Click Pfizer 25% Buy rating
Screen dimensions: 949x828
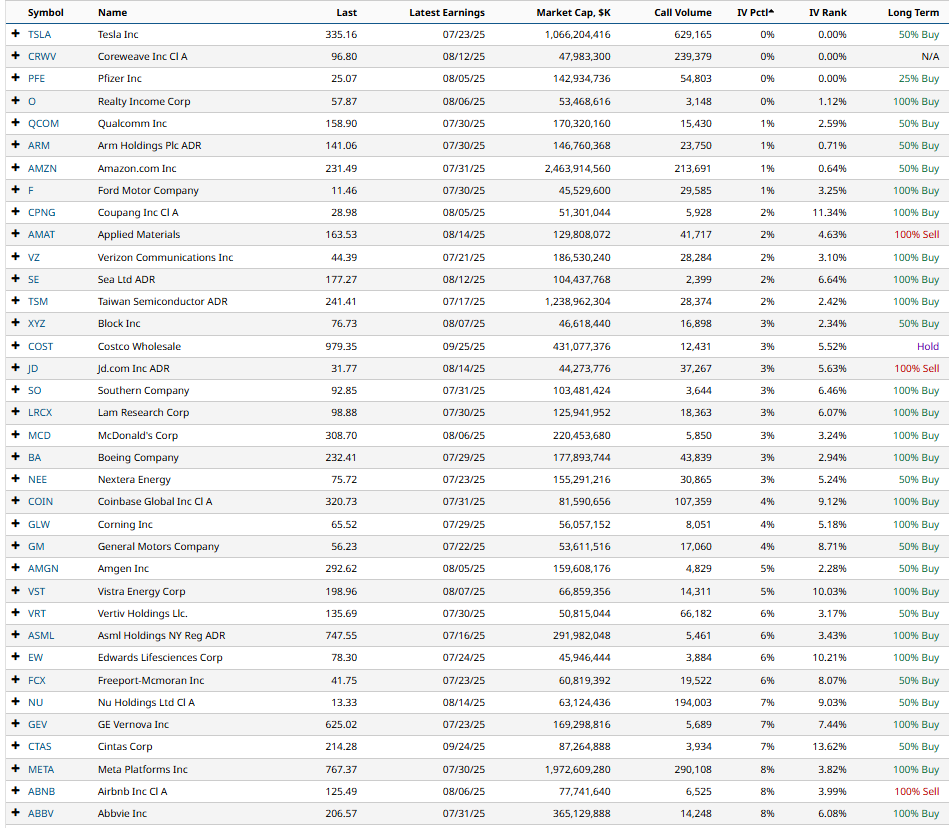click(x=919, y=79)
